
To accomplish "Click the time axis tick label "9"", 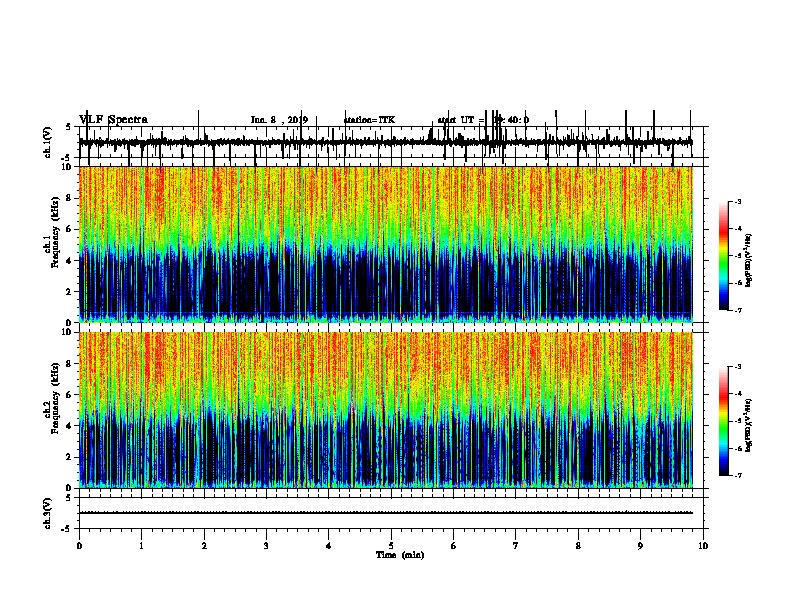I will (640, 546).
